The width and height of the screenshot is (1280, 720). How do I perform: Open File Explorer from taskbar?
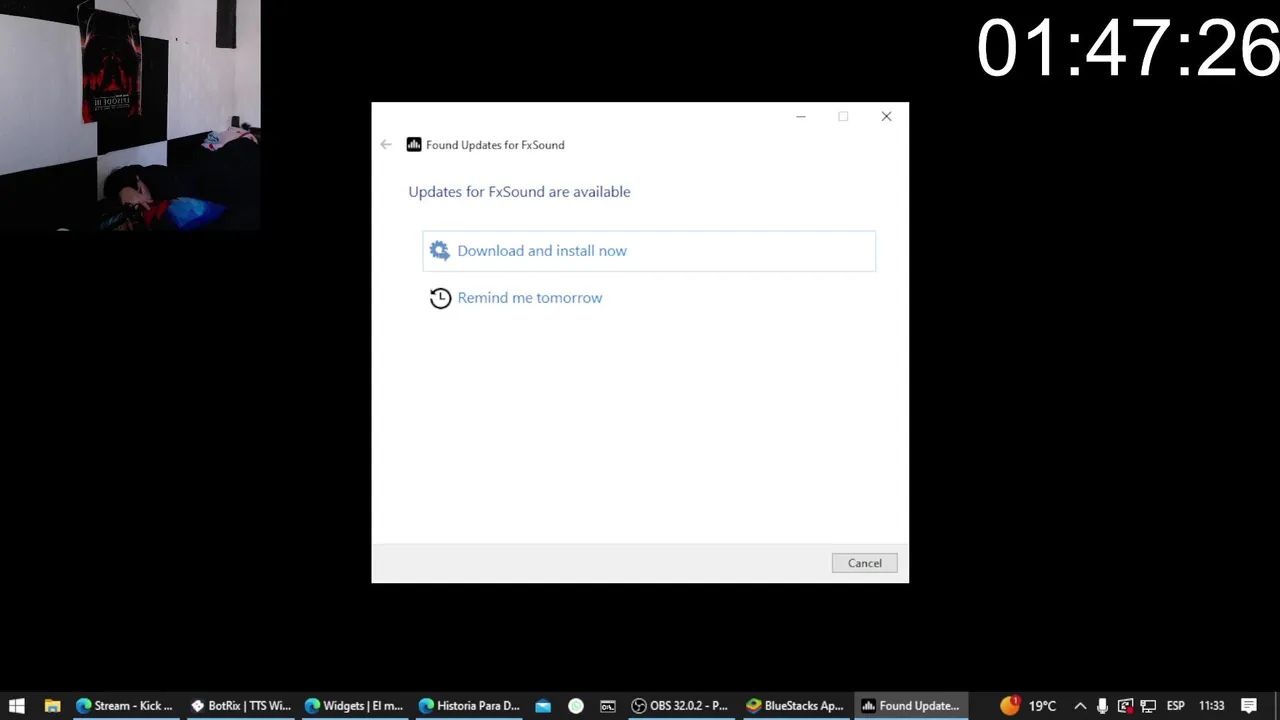click(x=52, y=706)
